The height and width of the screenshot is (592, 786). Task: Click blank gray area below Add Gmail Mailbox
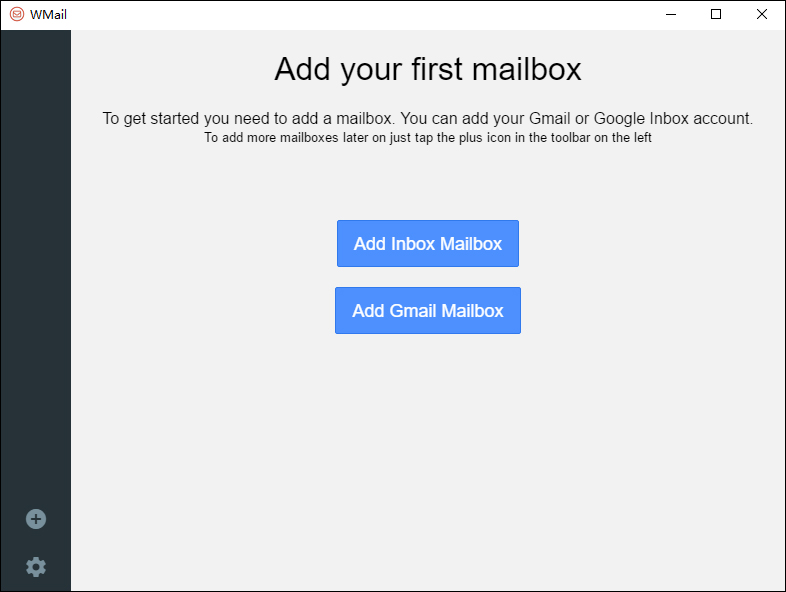tap(427, 450)
